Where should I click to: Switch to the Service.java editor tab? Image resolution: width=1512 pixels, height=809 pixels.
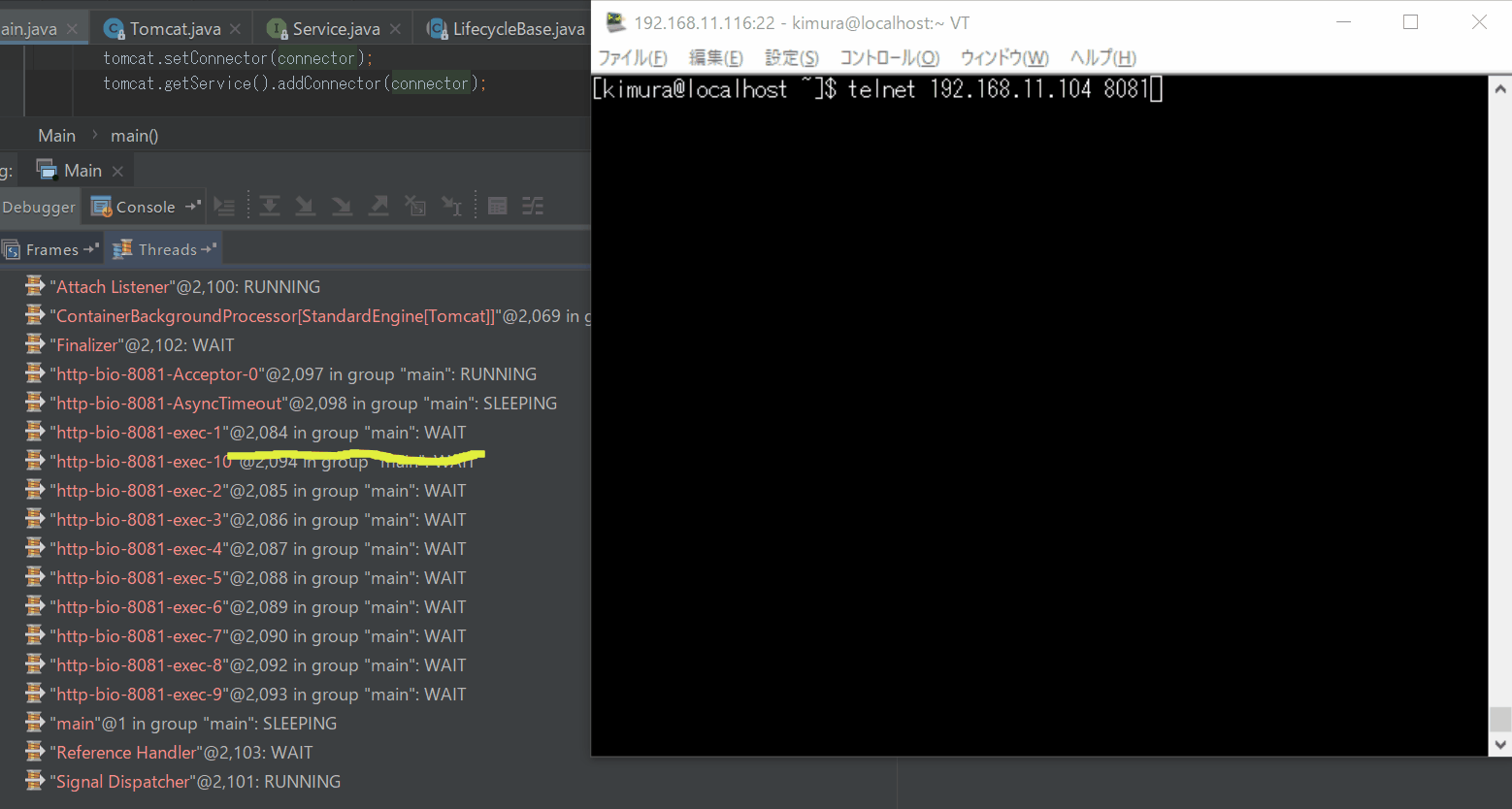click(x=335, y=29)
